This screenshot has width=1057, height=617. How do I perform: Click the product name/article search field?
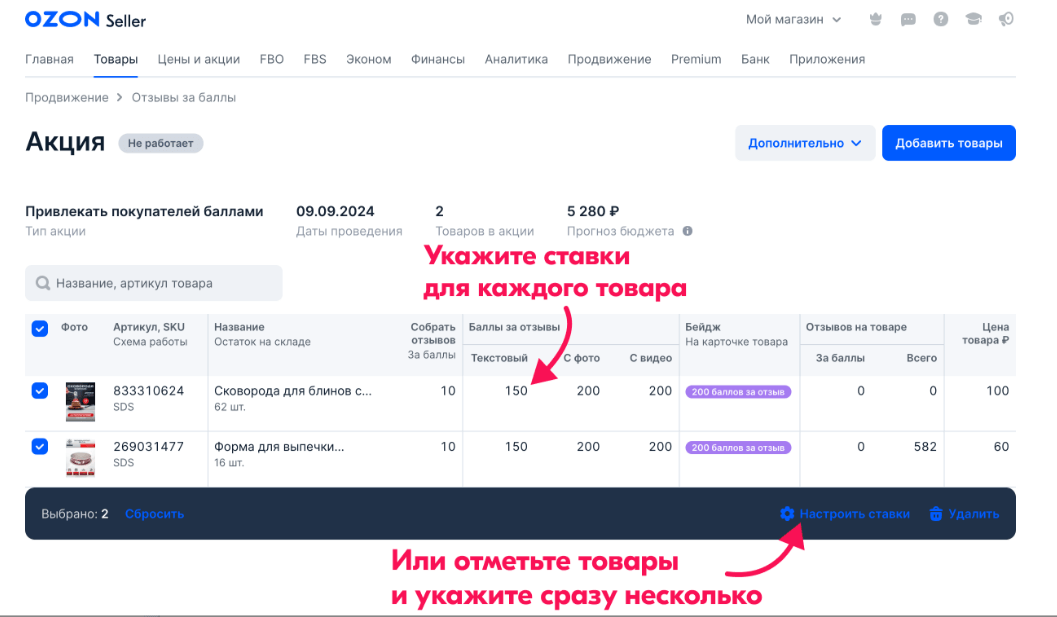point(154,283)
